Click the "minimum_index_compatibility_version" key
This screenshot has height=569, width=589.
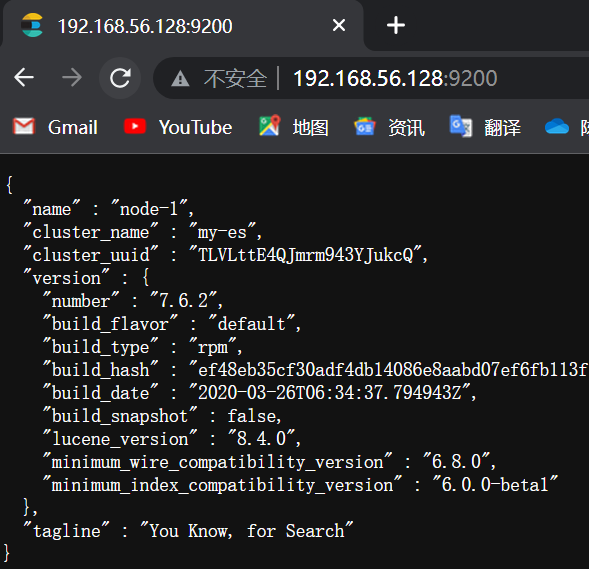[222, 485]
